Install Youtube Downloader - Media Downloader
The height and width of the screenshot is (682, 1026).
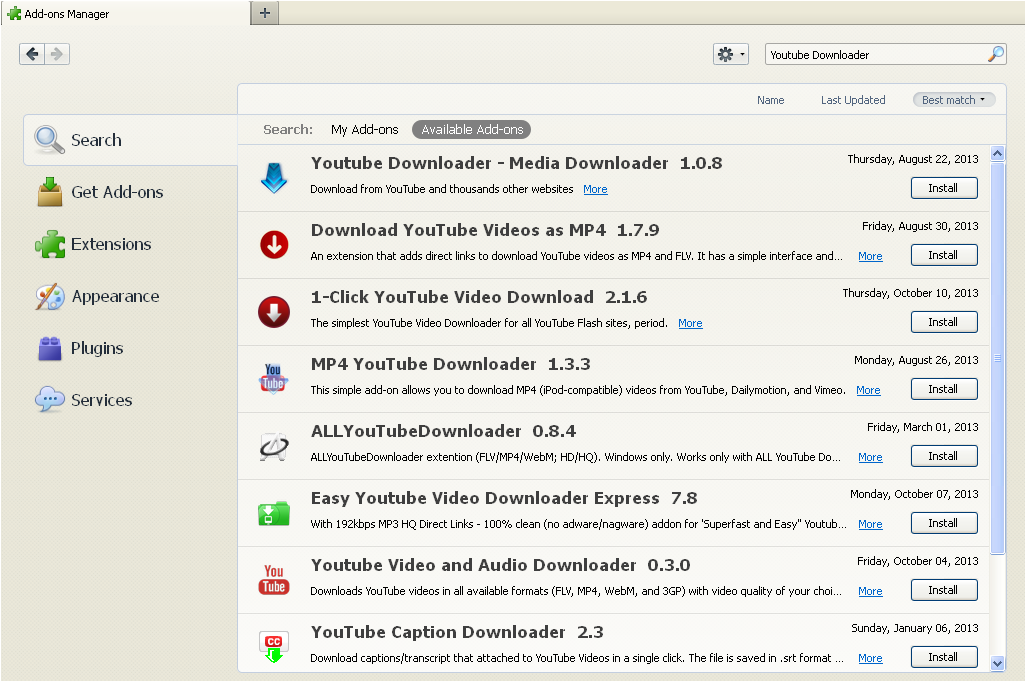coord(943,188)
